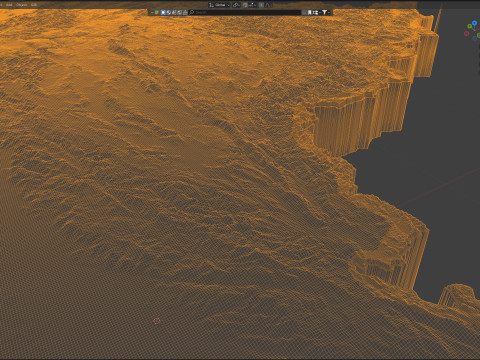Viewport: 480px width, 360px height.
Task: Click the red negative X gizmo handle
Action: coord(466,33)
